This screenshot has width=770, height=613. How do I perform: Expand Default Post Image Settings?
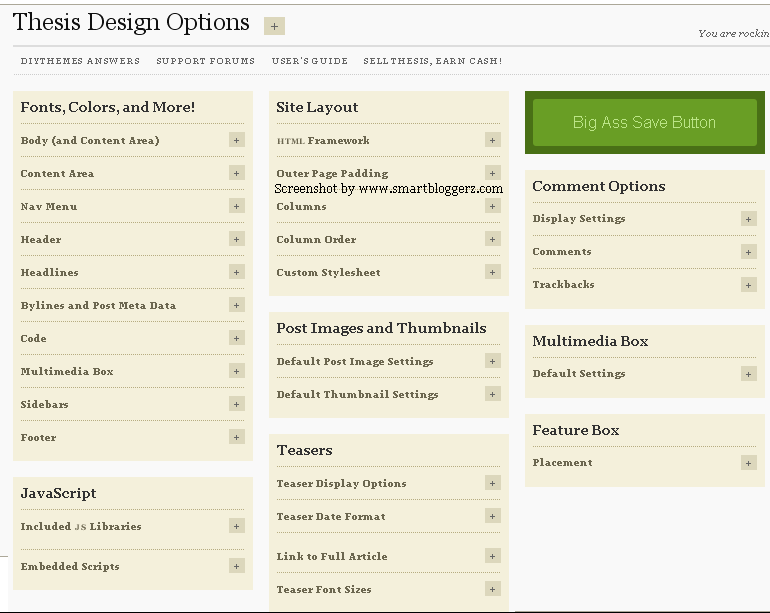pos(493,361)
